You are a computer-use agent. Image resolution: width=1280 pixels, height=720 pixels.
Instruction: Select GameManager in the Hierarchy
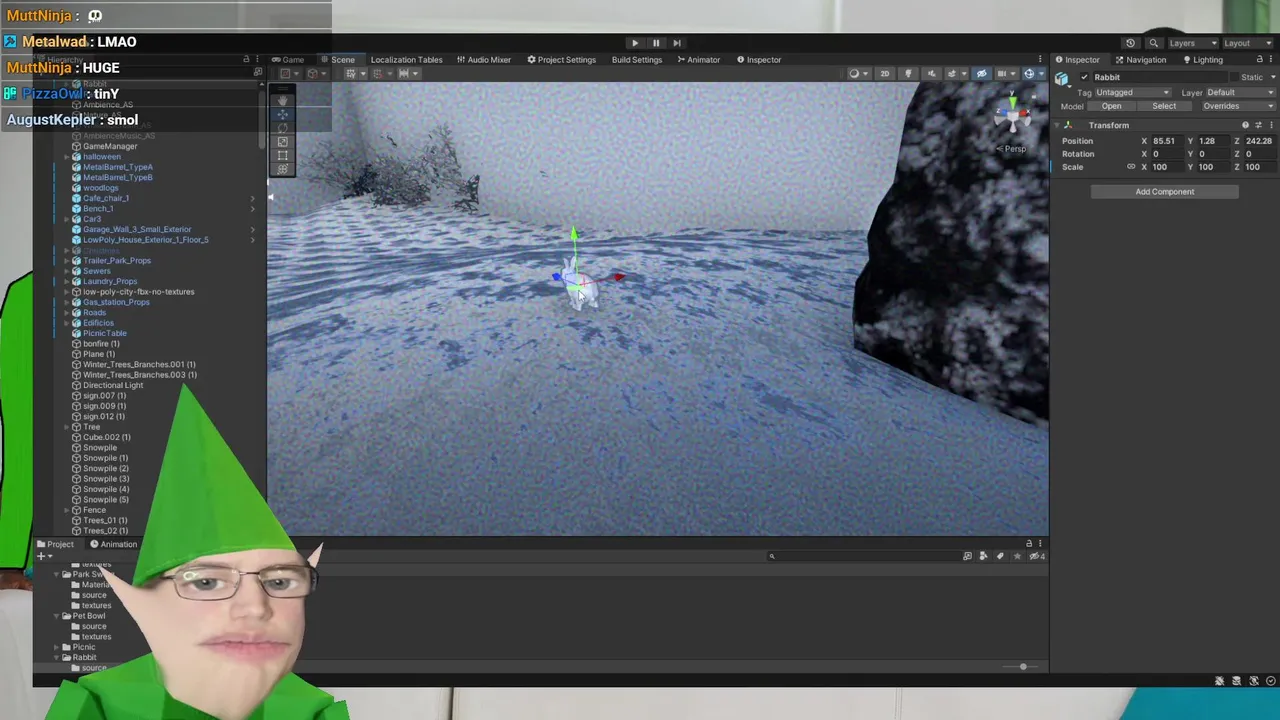point(110,147)
